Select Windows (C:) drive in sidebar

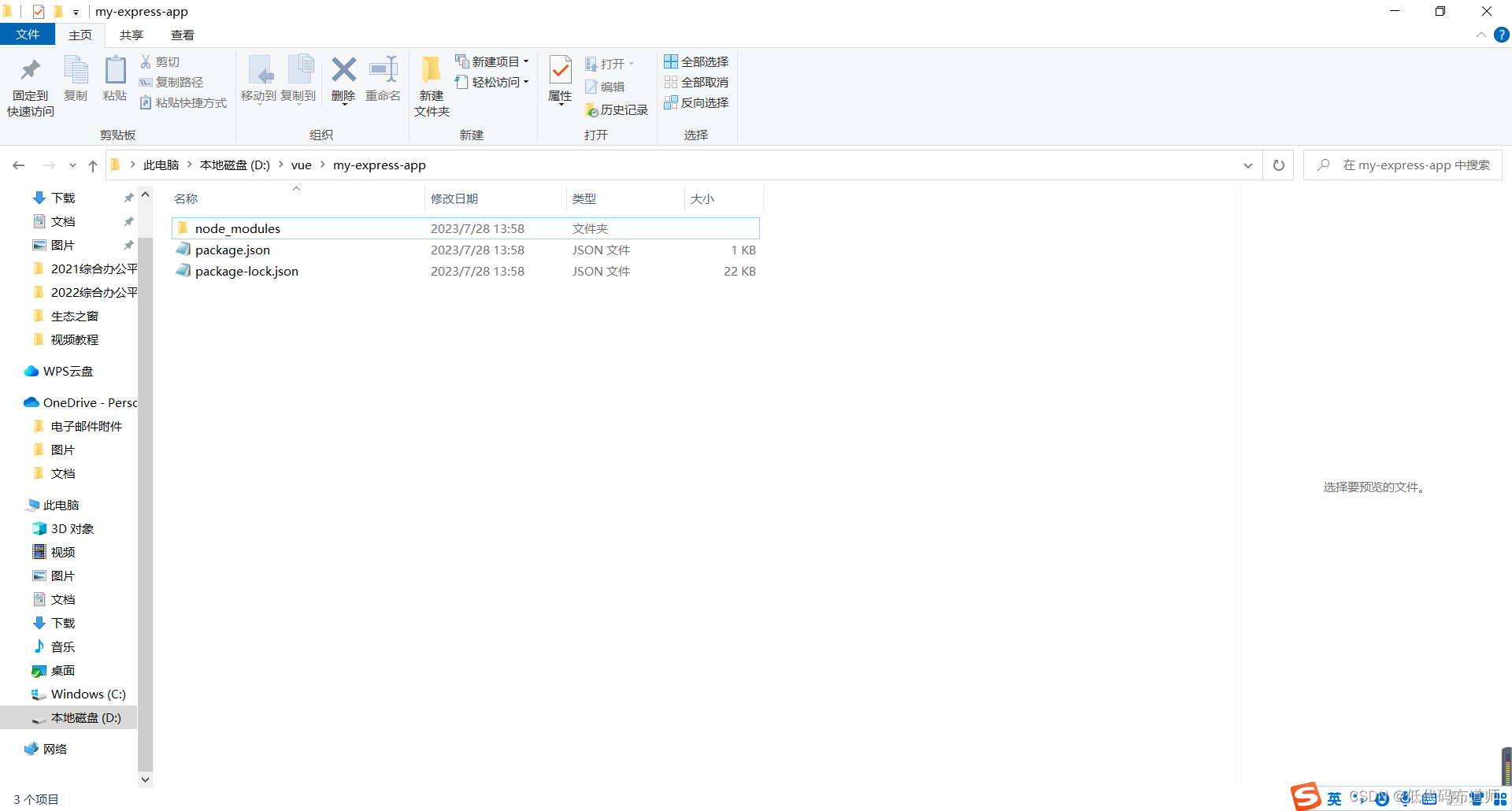tap(78, 694)
